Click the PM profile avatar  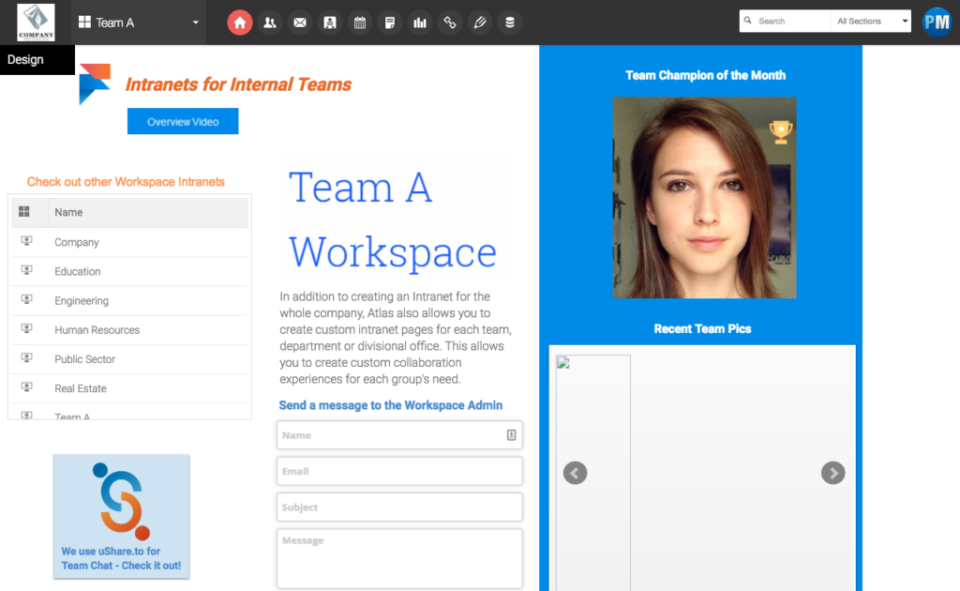(937, 21)
